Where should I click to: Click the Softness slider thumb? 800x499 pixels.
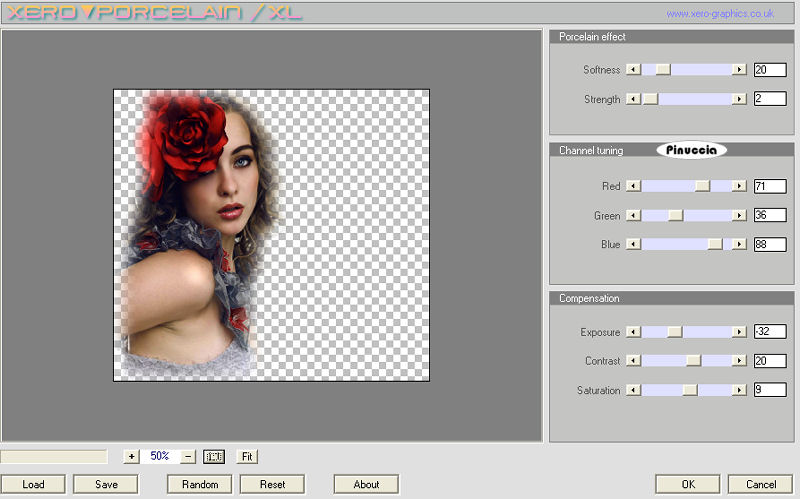click(663, 69)
